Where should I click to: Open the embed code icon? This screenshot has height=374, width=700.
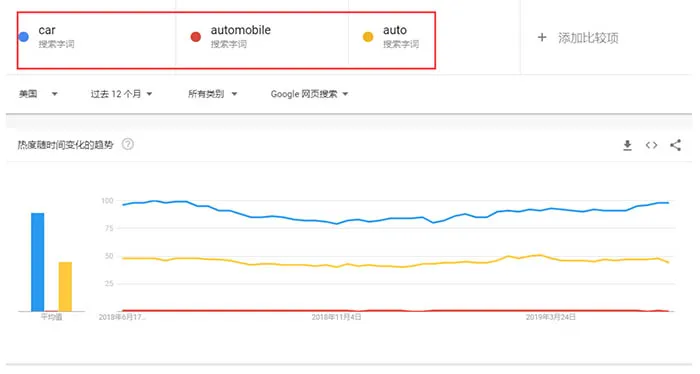(651, 145)
